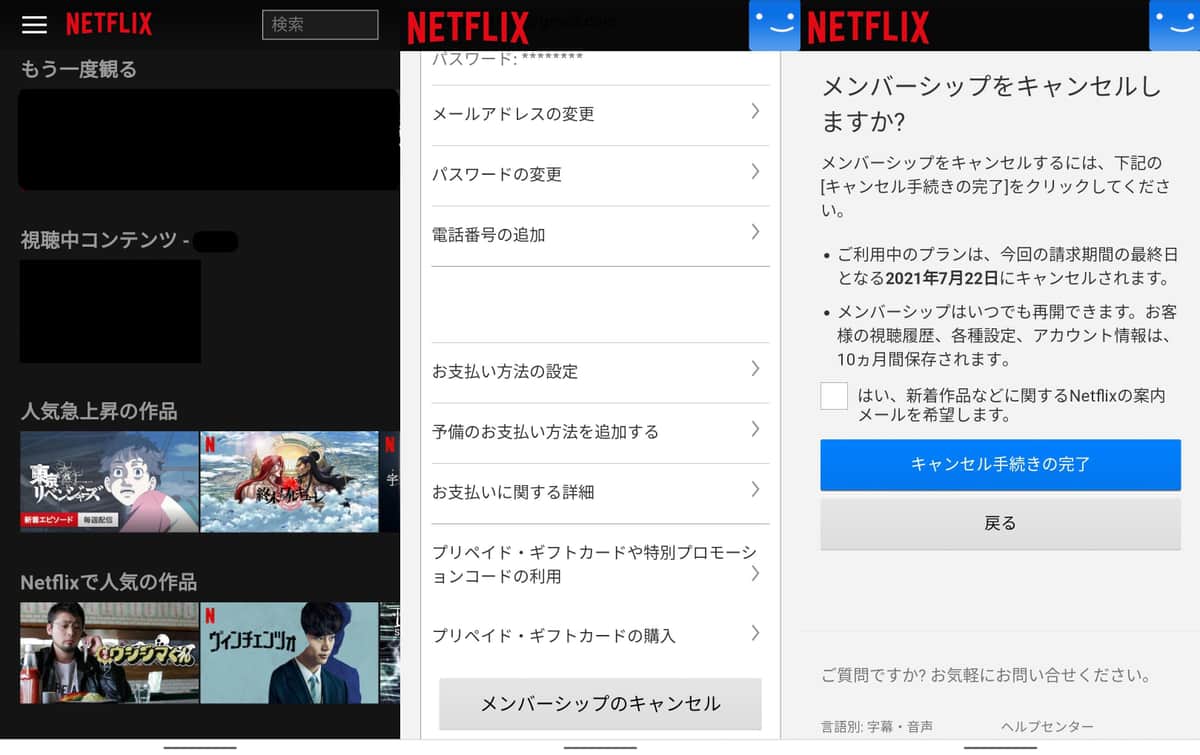Expand パスワードの変更 arrow
This screenshot has width=1200, height=755.
pos(755,173)
